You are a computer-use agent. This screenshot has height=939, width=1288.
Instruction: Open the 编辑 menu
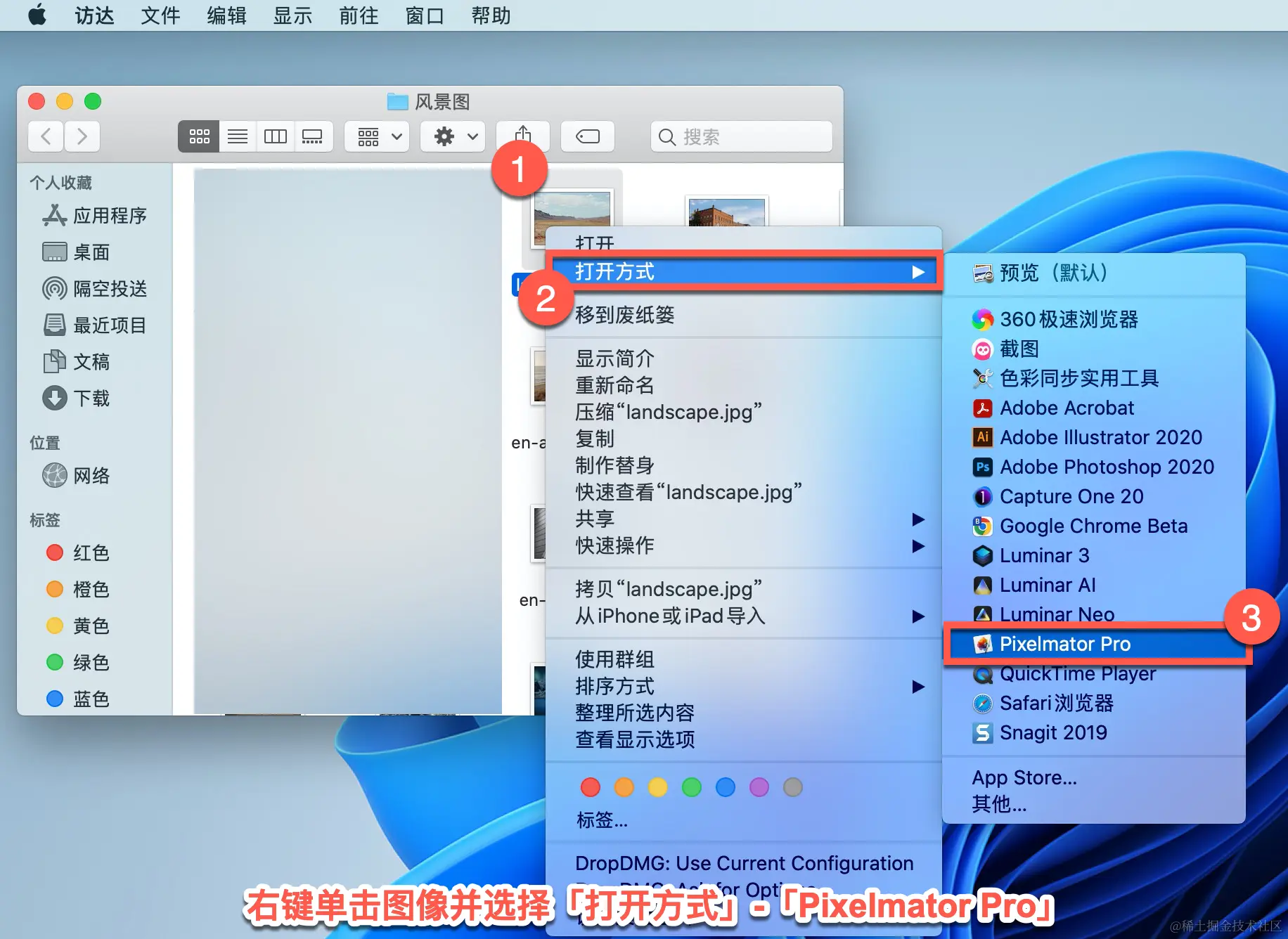(x=226, y=15)
